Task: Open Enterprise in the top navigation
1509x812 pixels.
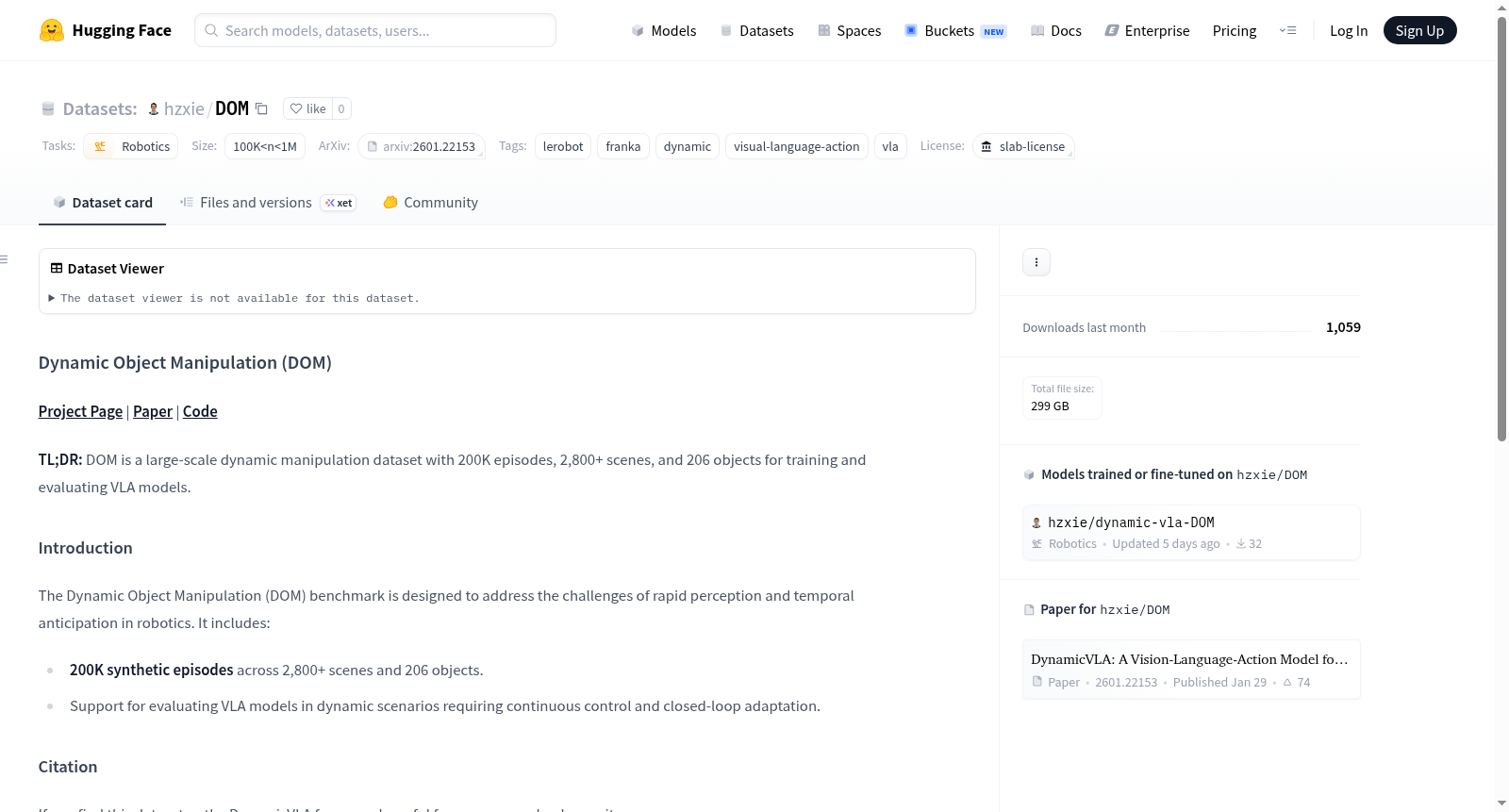Action: 1147,30
